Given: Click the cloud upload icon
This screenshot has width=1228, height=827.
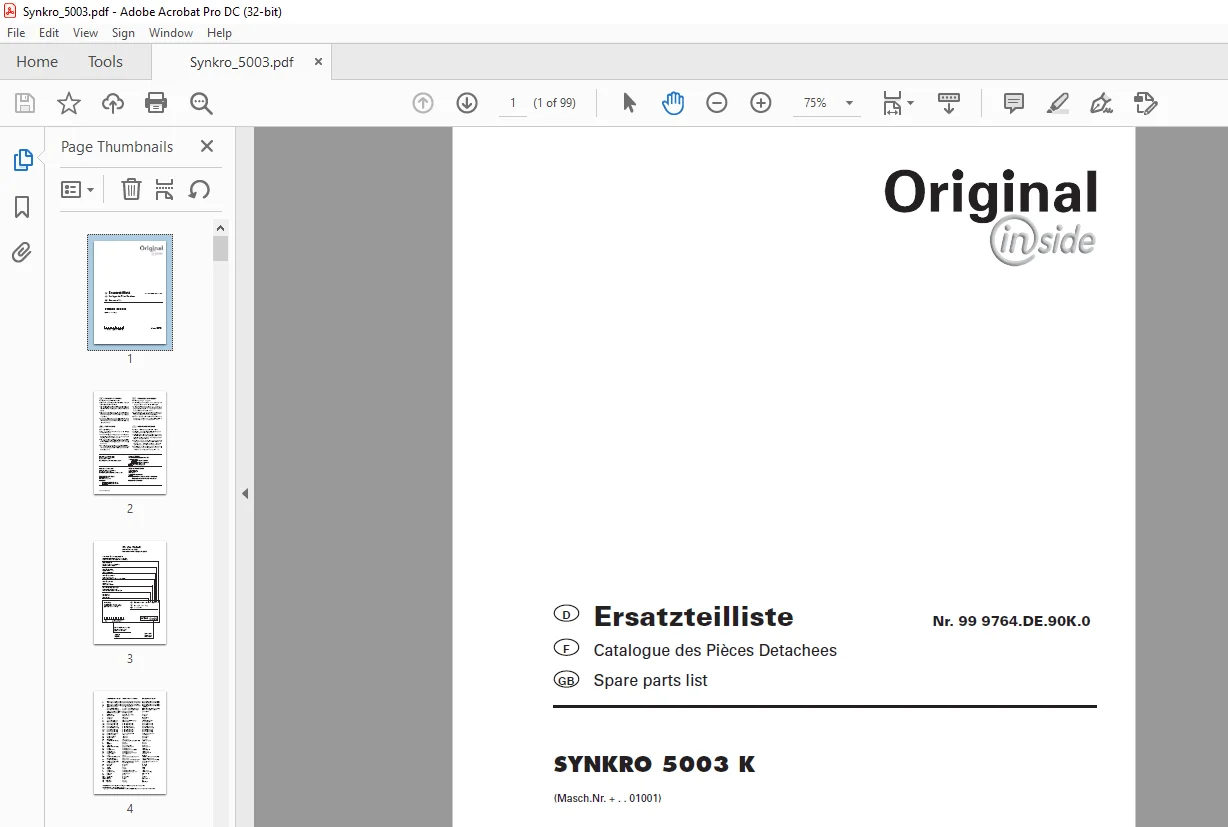Looking at the screenshot, I should (x=113, y=103).
